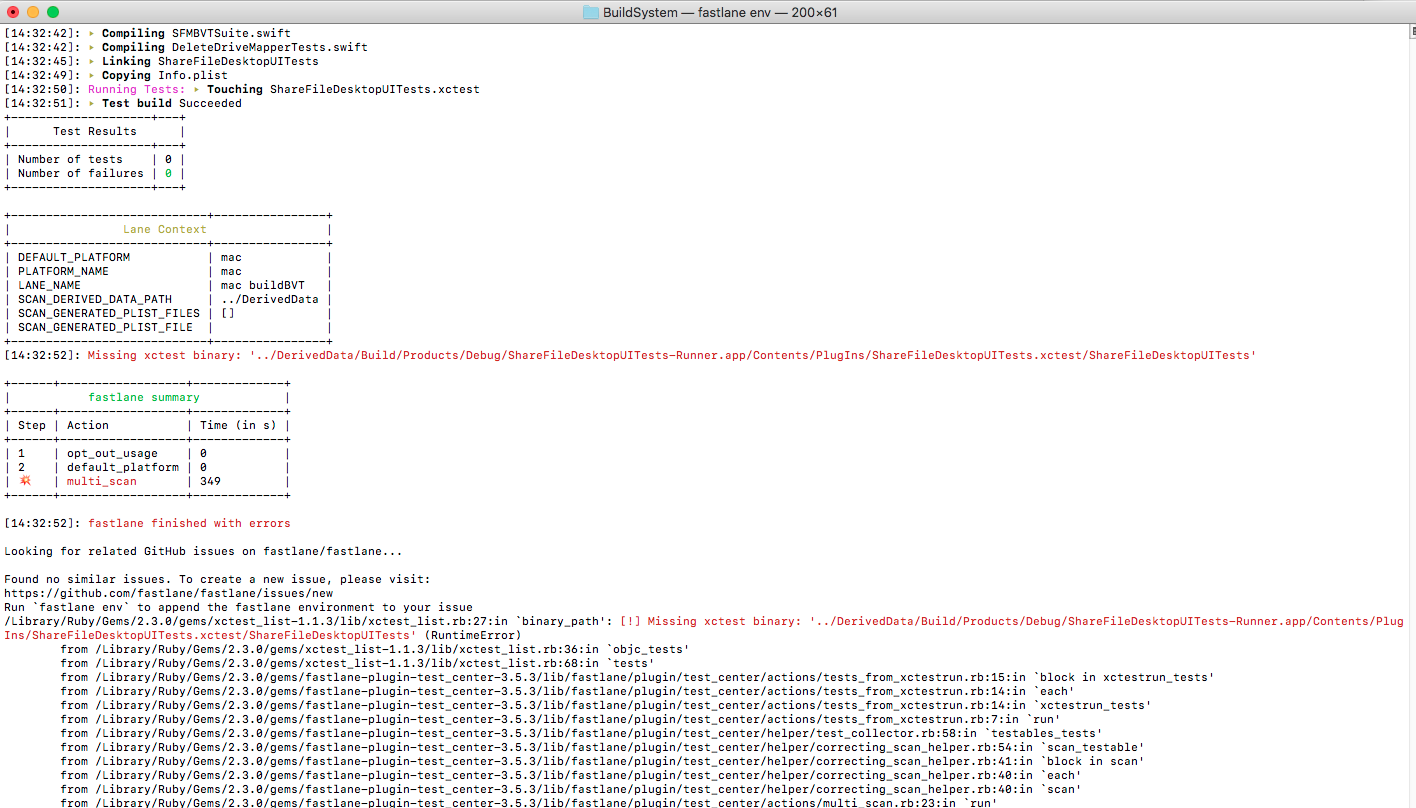This screenshot has width=1416, height=808.
Task: Click the tests_from_xctestrun.rb:7 'run' trace line
Action: (x=560, y=719)
